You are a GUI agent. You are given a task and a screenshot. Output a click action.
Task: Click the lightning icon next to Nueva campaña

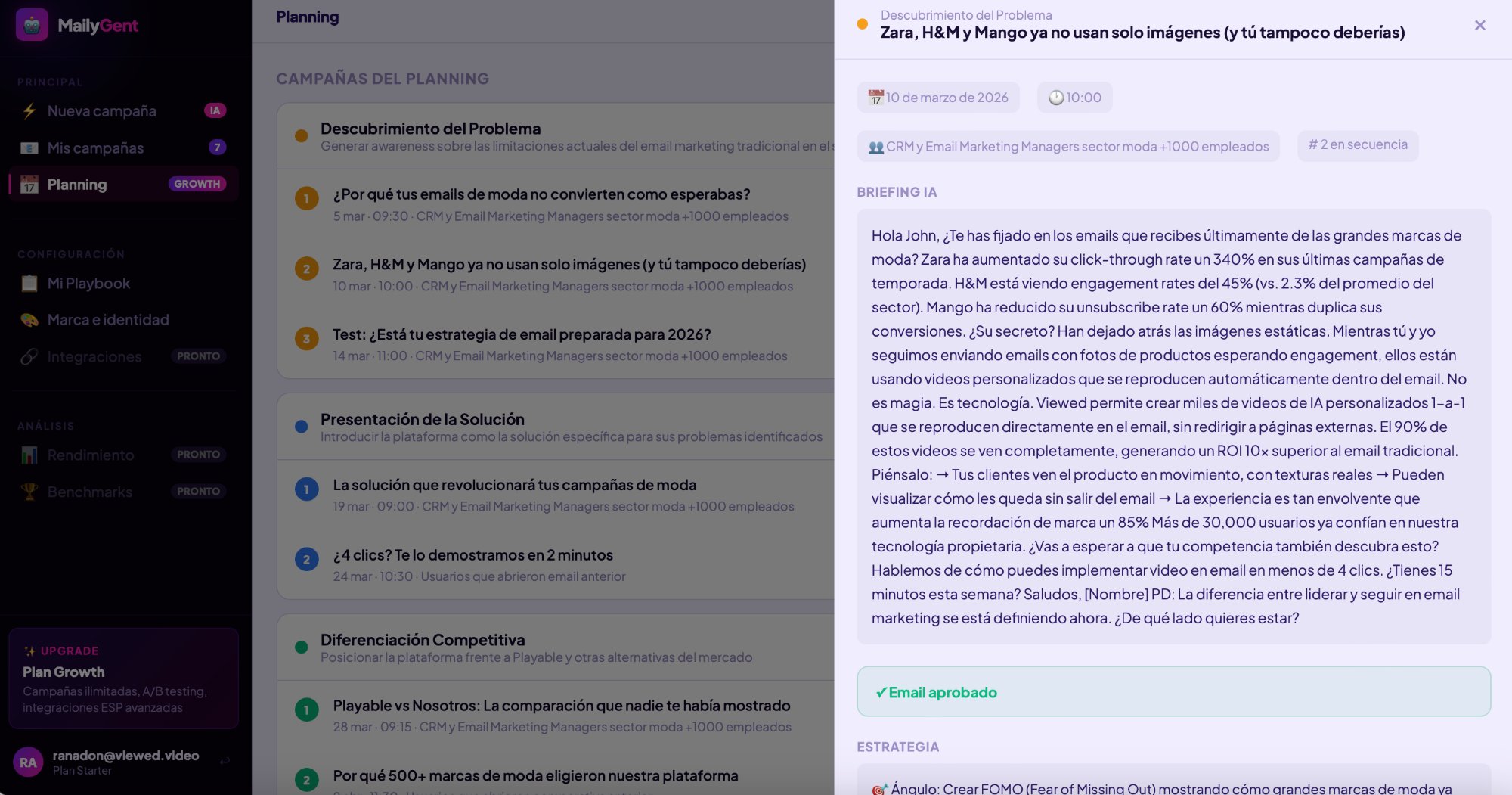pyautogui.click(x=29, y=111)
